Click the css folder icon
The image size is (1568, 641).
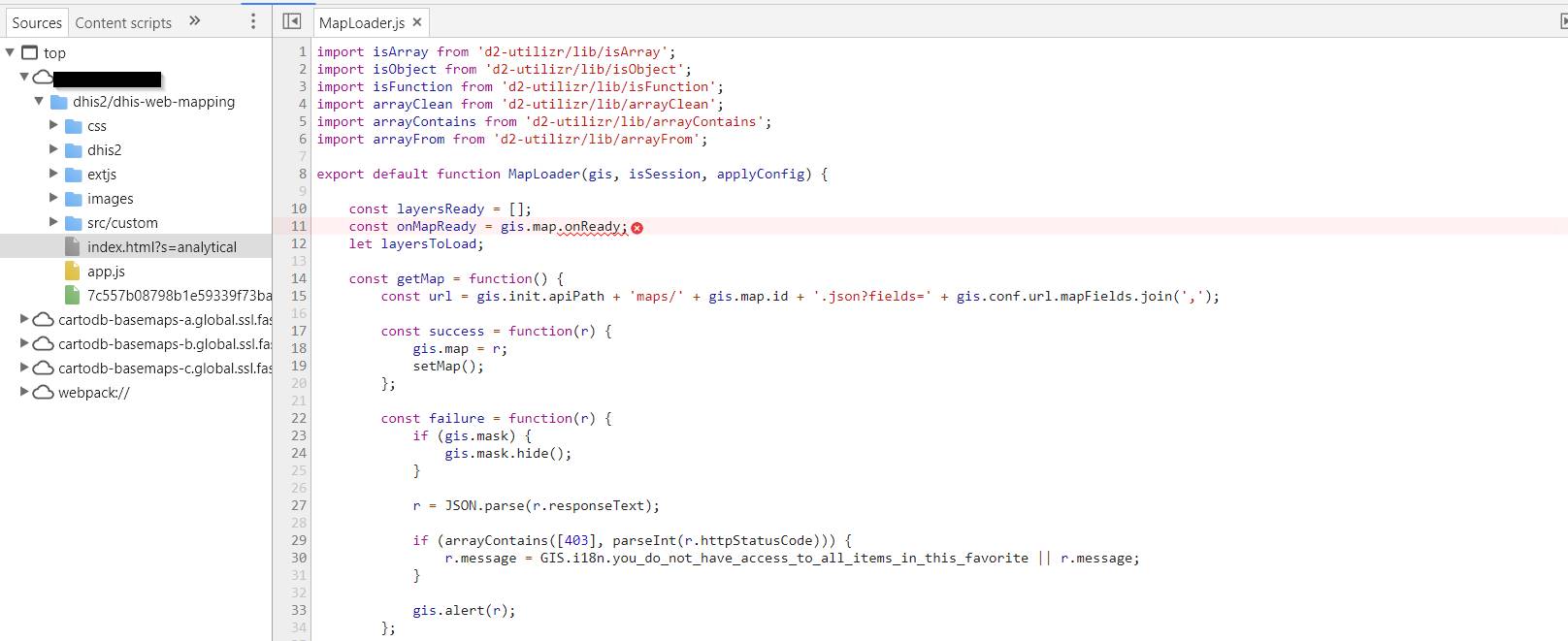(x=73, y=126)
